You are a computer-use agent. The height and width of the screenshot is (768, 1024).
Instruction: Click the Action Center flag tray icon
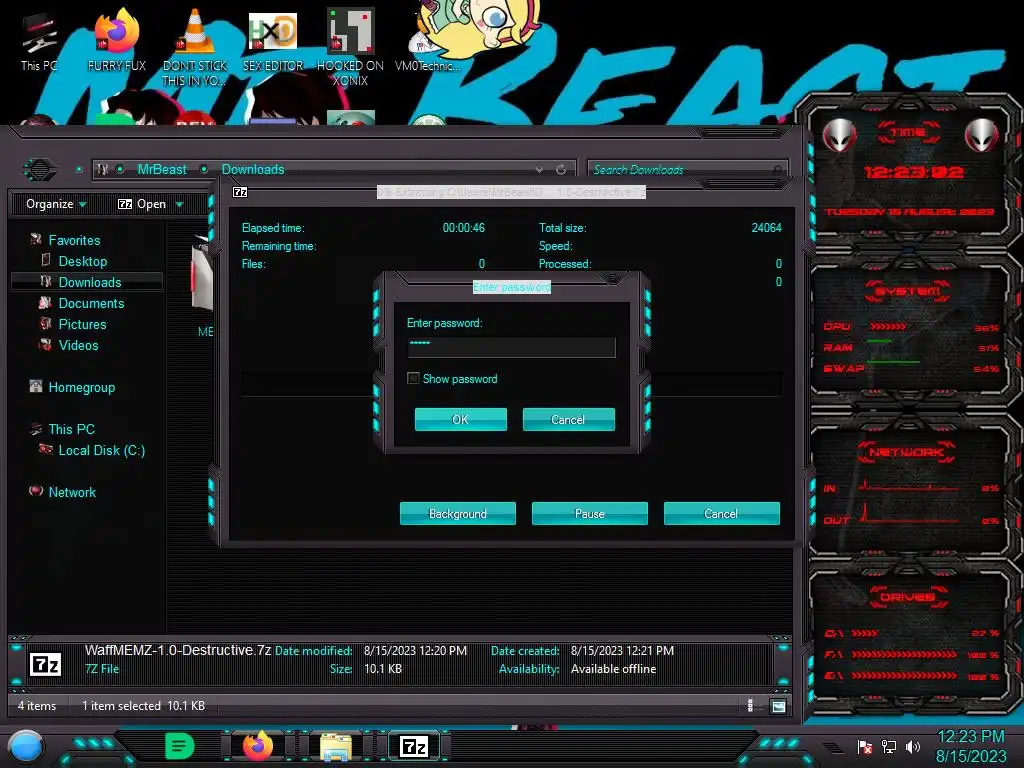point(865,747)
